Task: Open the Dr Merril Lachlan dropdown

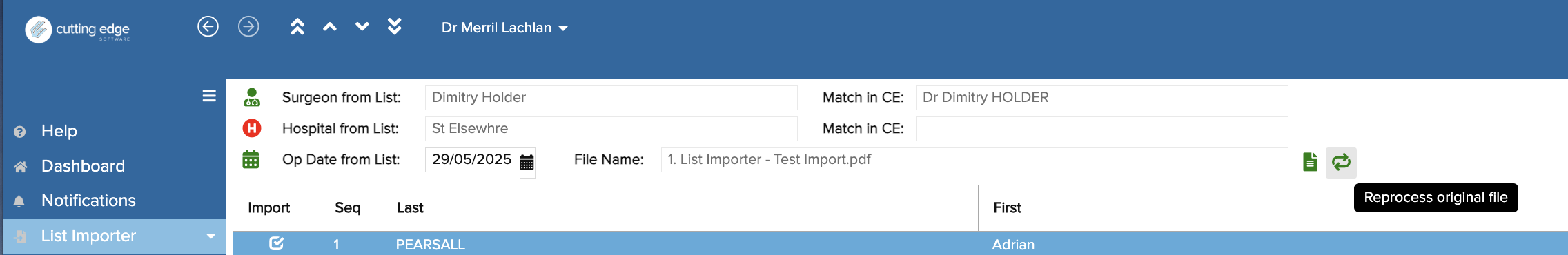Action: pos(504,28)
